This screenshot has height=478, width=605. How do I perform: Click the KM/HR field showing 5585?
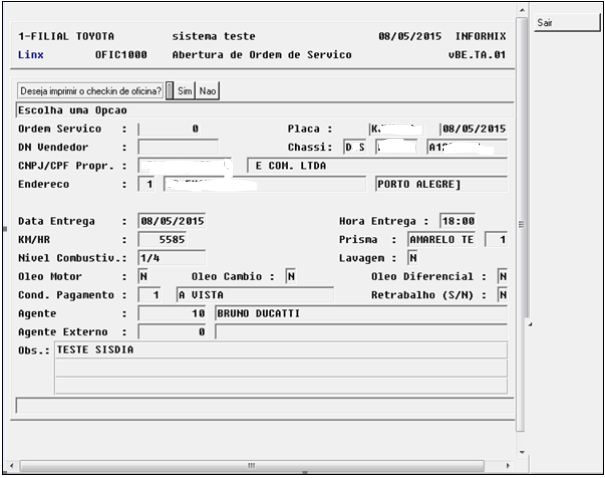coord(162,240)
